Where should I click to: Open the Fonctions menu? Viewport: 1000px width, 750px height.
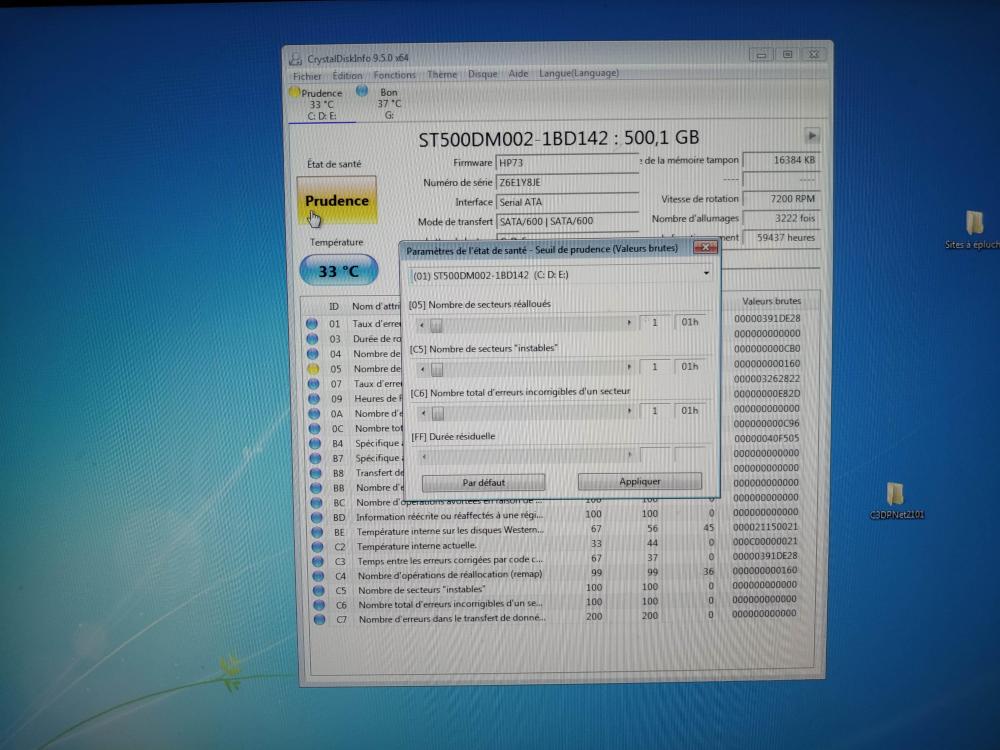pyautogui.click(x=394, y=75)
